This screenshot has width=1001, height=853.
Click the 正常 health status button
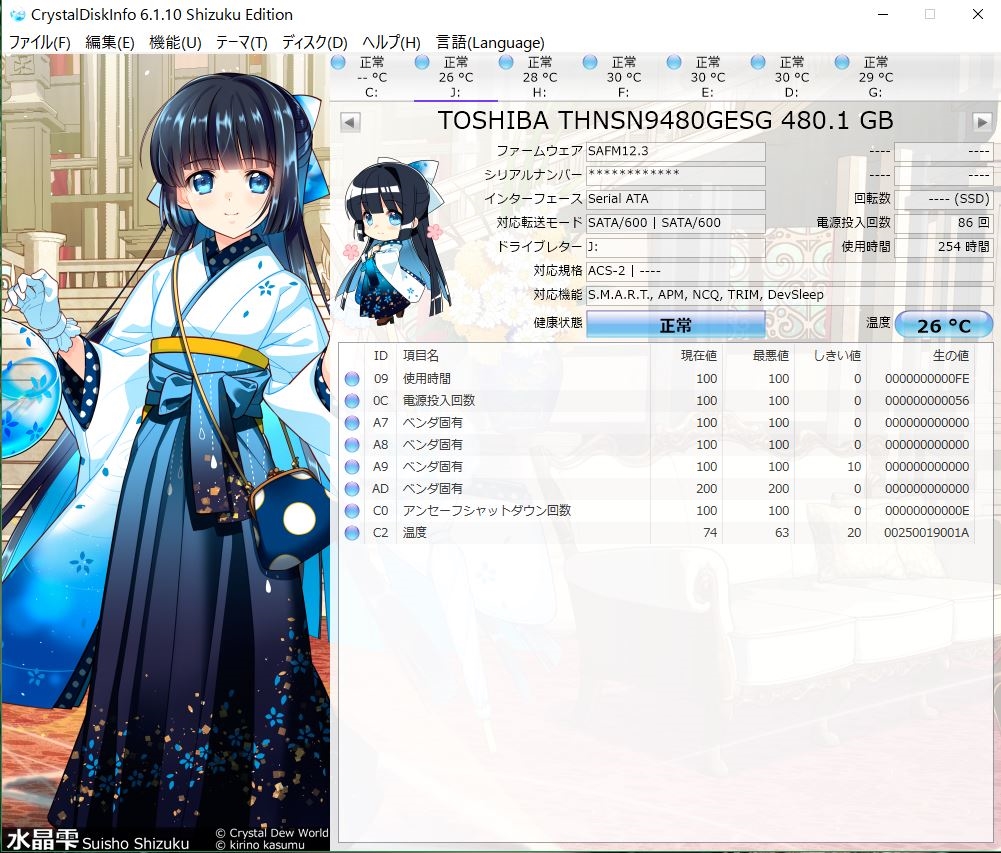coord(675,325)
